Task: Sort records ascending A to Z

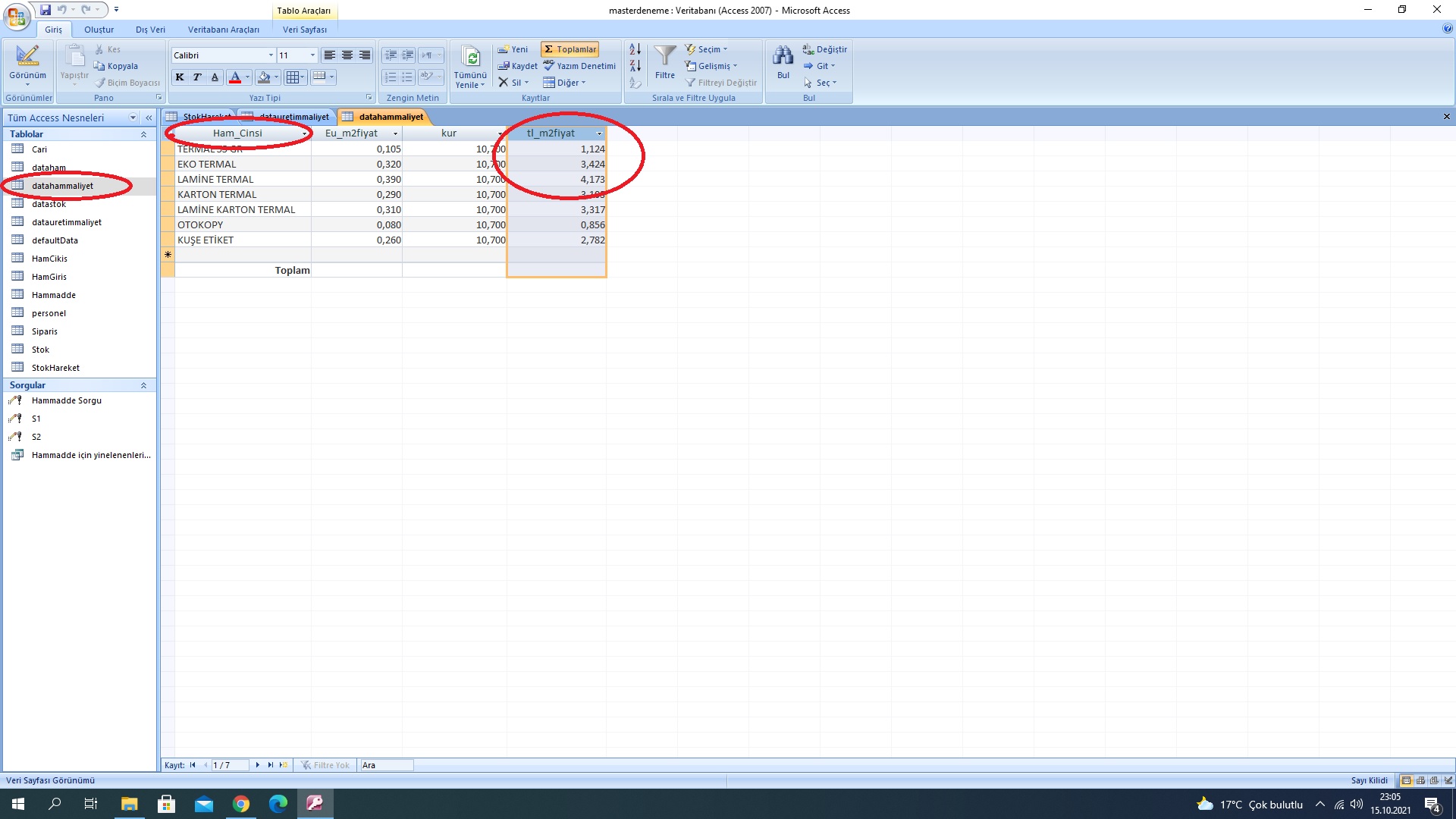Action: 635,49
